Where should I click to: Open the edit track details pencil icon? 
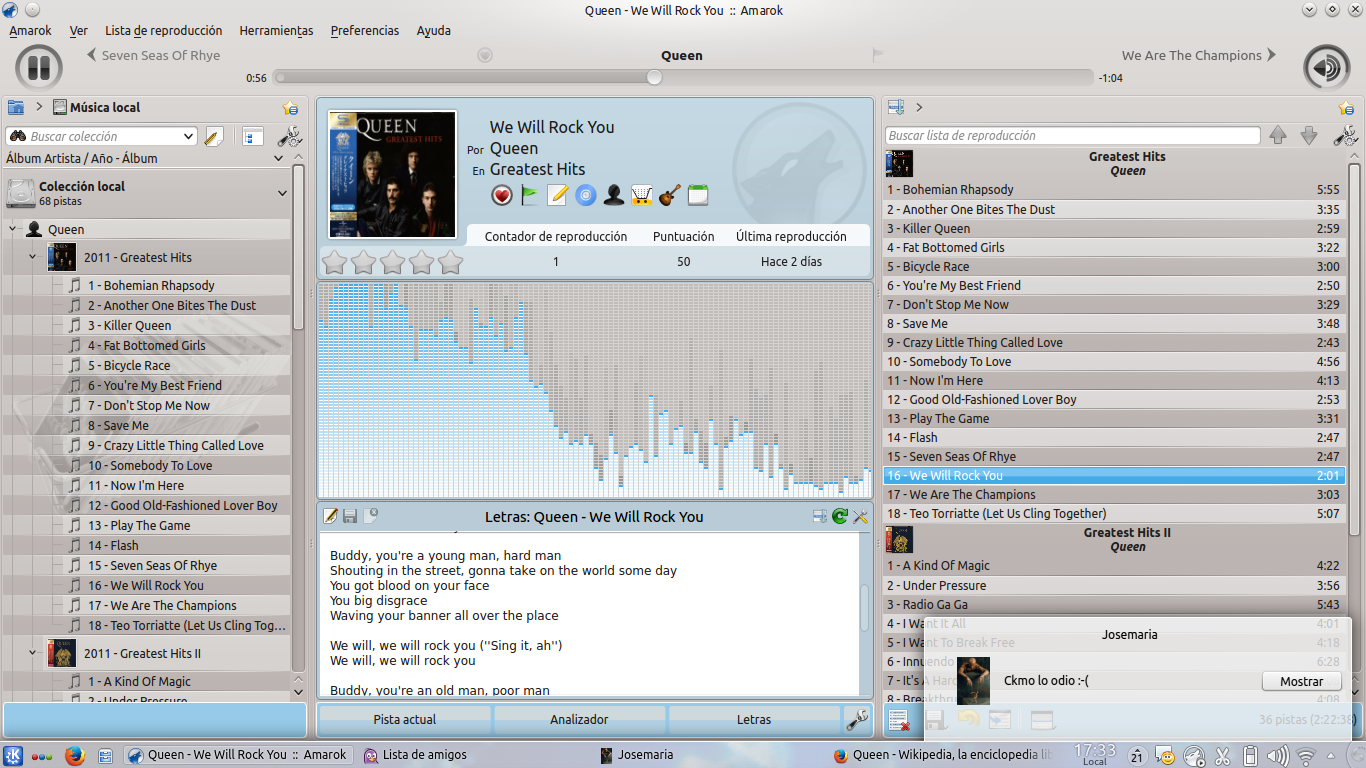pyautogui.click(x=558, y=195)
